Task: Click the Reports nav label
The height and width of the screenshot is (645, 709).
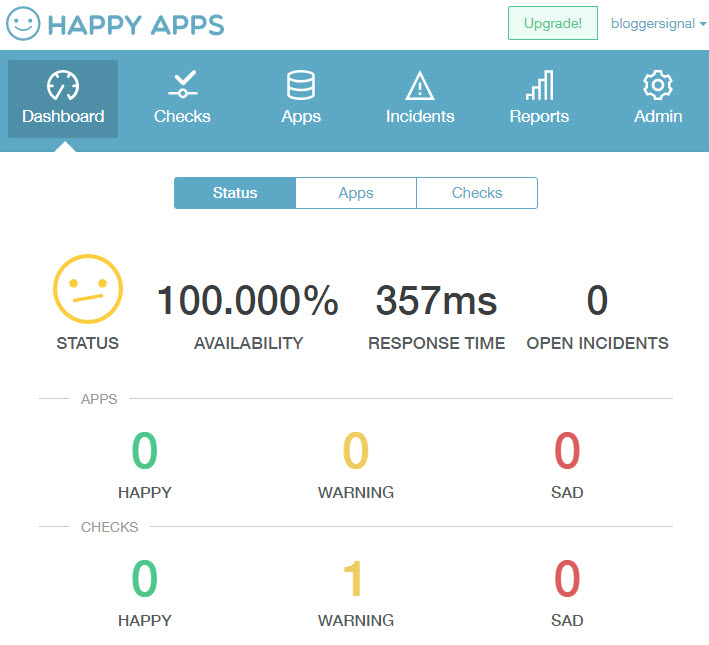Action: (539, 117)
